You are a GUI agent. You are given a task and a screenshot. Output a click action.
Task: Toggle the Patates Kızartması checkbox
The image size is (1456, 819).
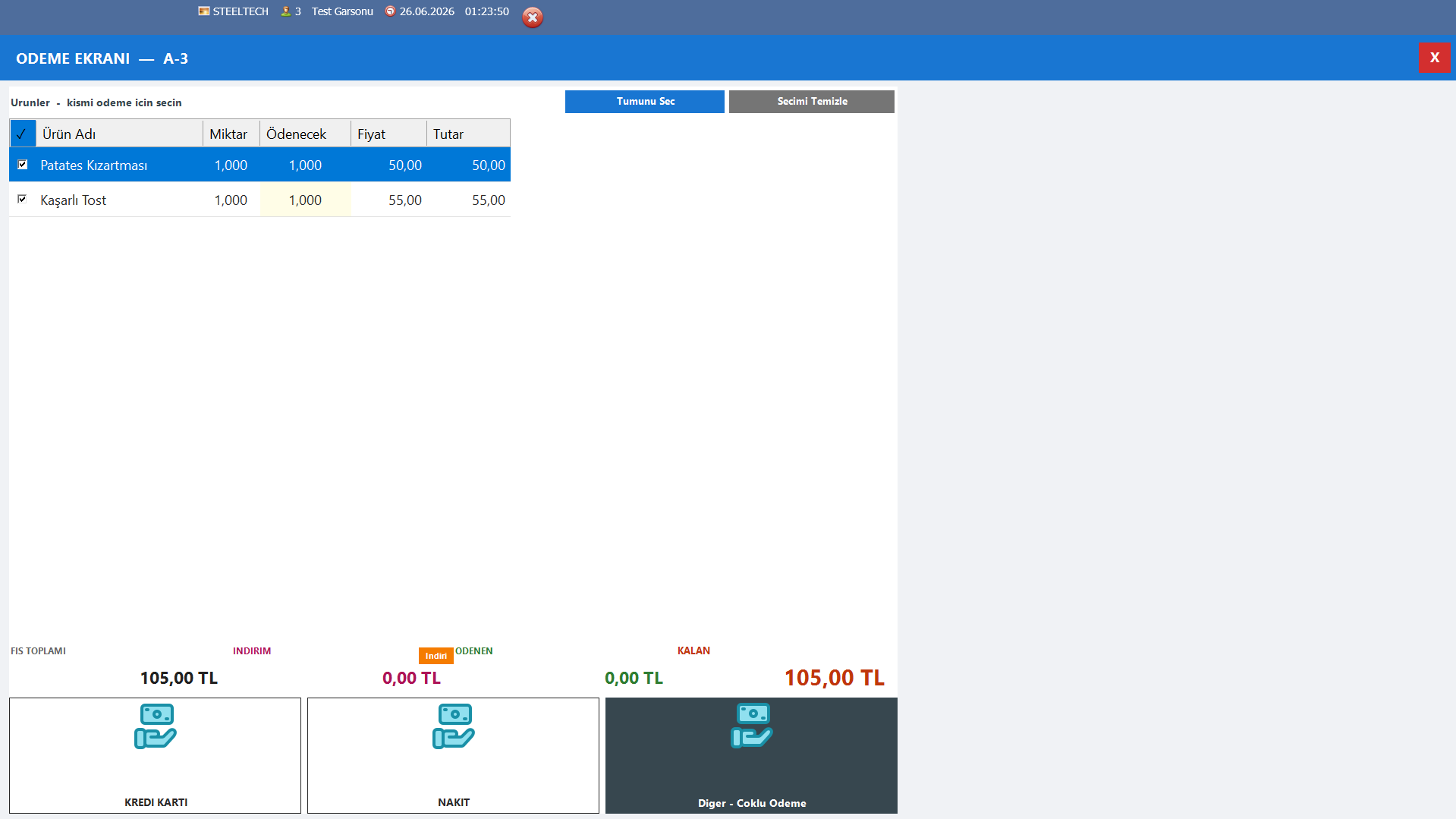coord(23,165)
